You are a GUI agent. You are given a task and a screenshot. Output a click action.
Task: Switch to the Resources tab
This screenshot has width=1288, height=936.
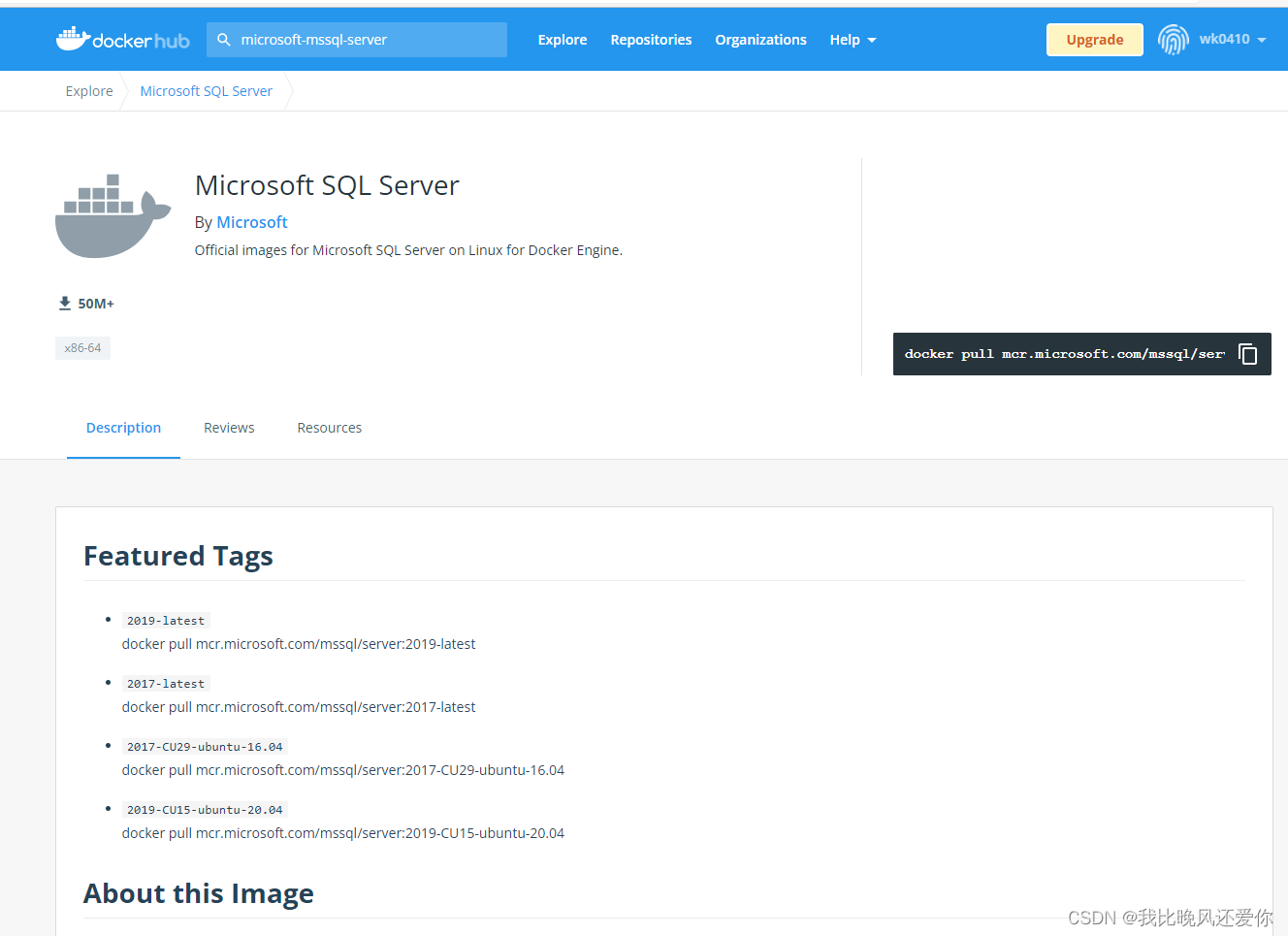tap(330, 428)
